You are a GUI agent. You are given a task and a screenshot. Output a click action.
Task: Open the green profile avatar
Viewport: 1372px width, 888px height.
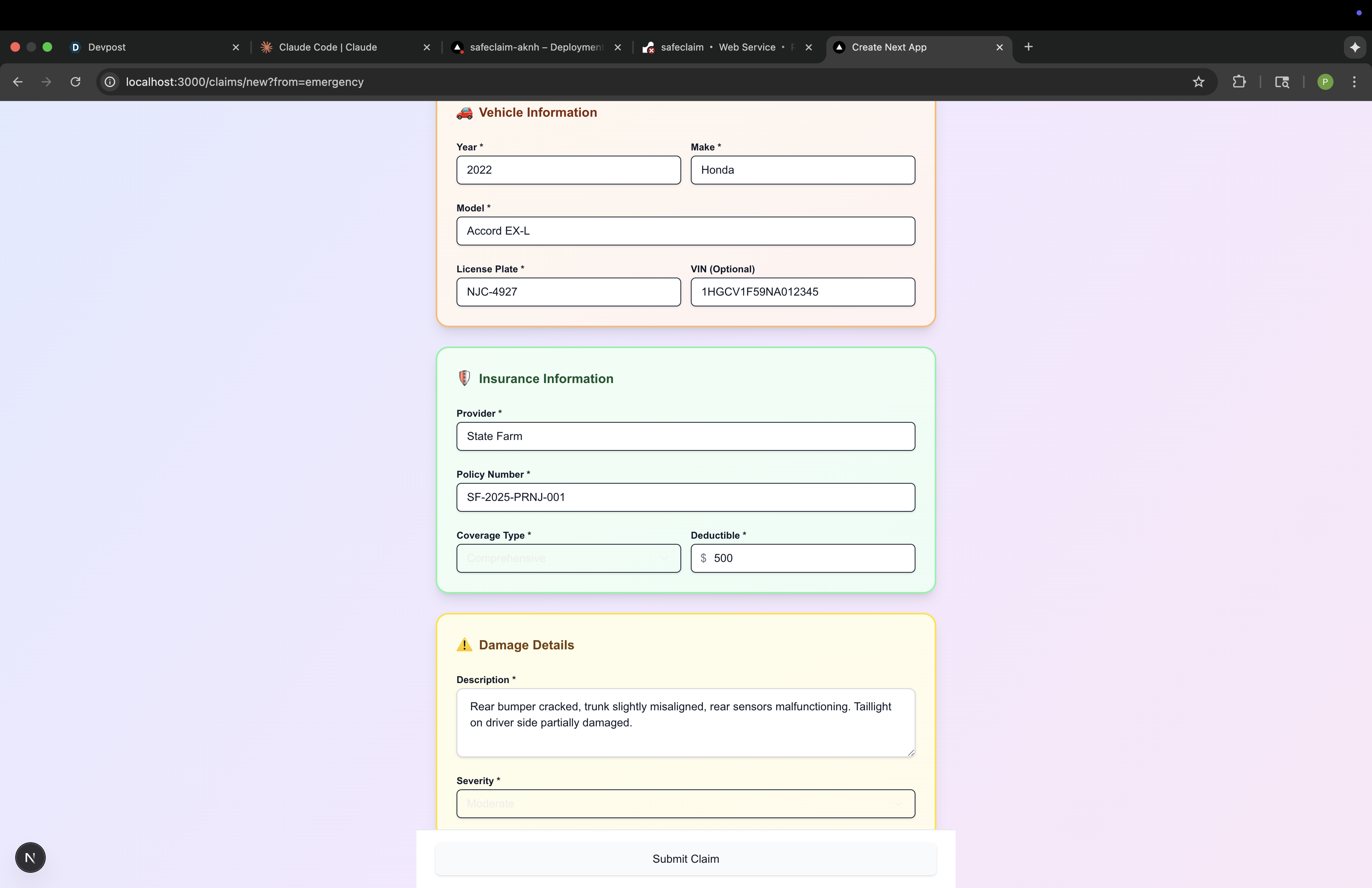1325,82
